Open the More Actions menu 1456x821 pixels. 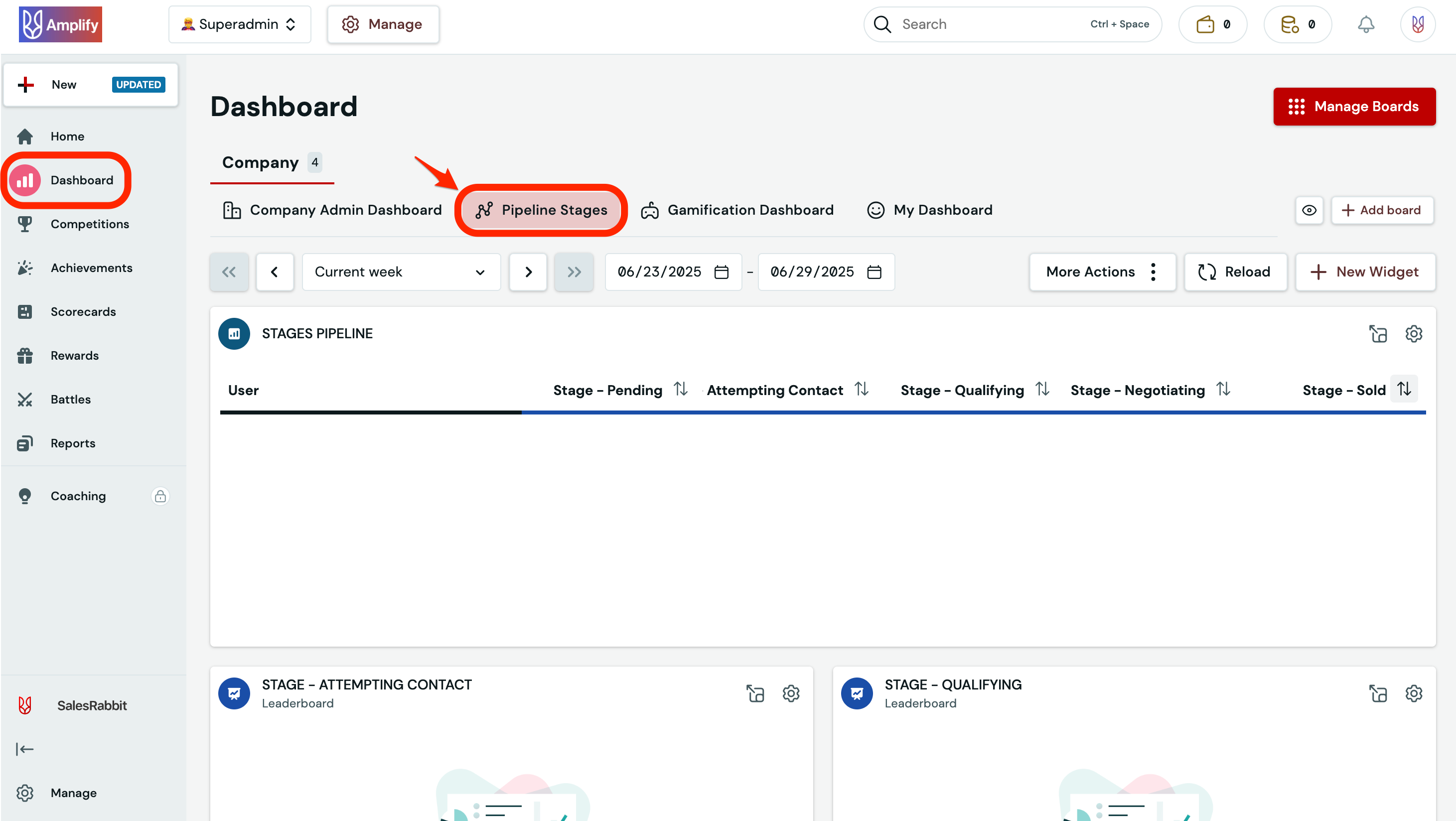pyautogui.click(x=1102, y=272)
